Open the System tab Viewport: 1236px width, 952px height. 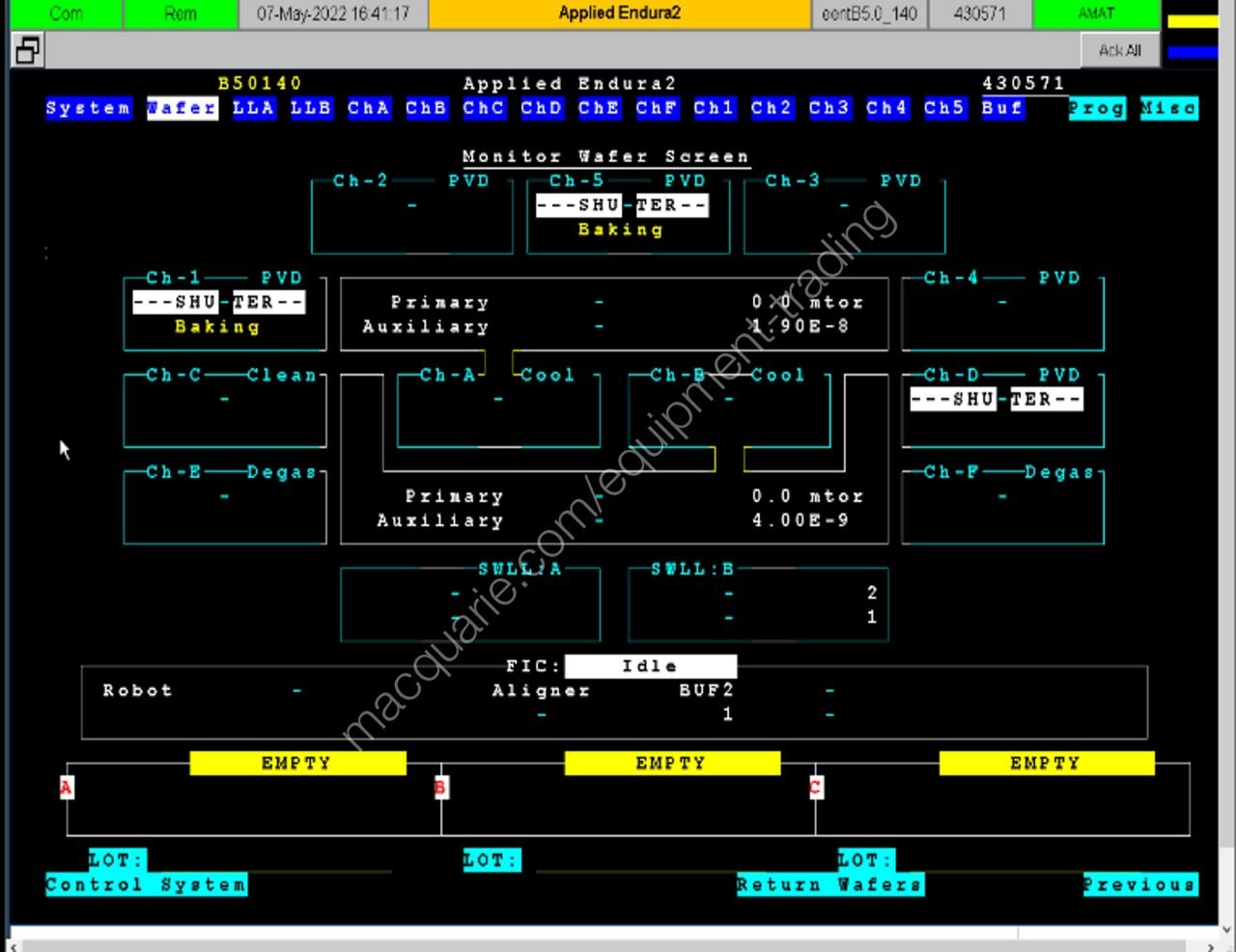[x=88, y=108]
